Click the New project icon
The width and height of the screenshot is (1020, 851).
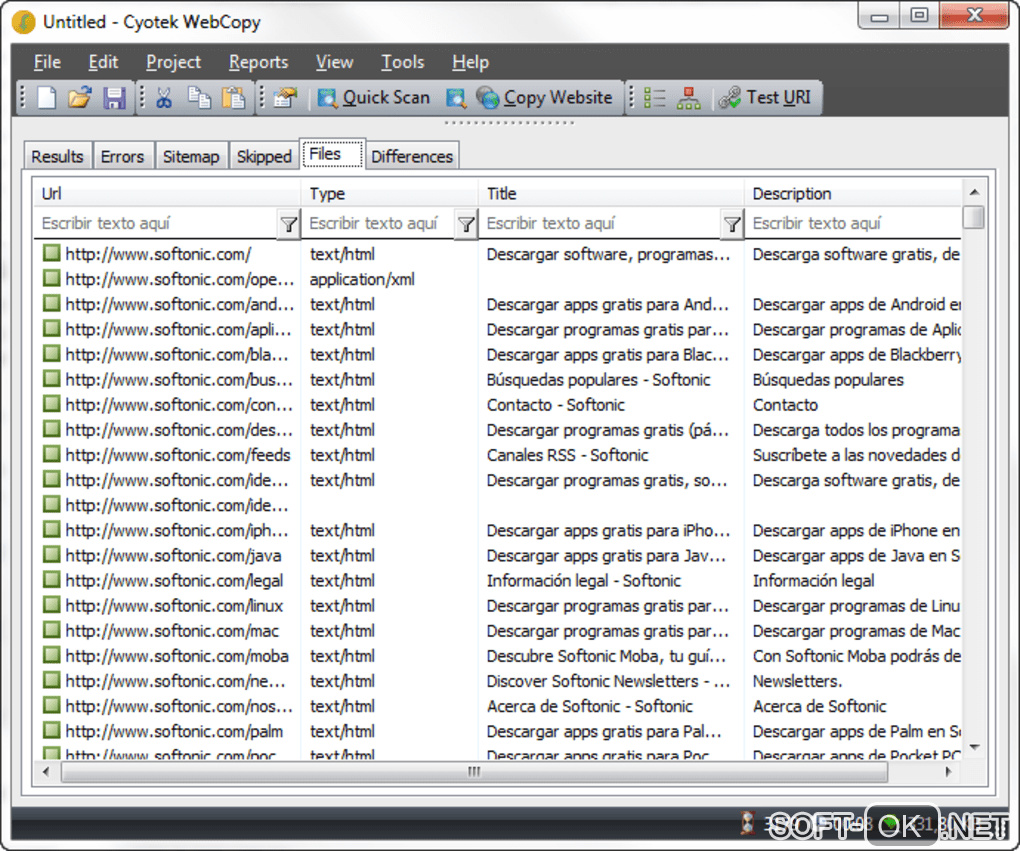point(47,98)
